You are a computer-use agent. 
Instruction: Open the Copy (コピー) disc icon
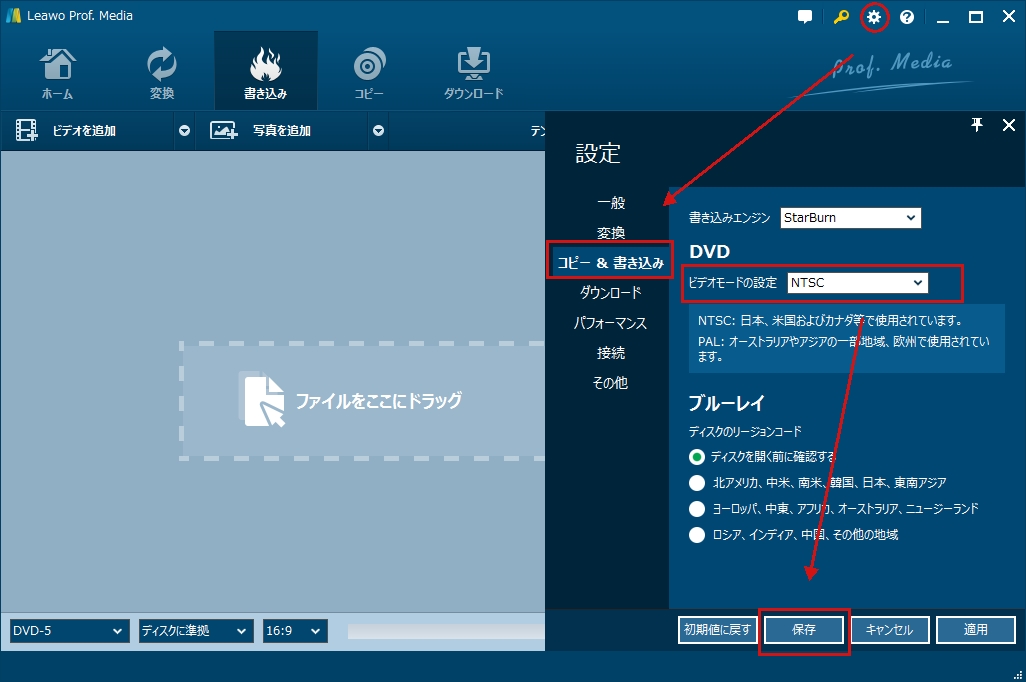coord(369,64)
